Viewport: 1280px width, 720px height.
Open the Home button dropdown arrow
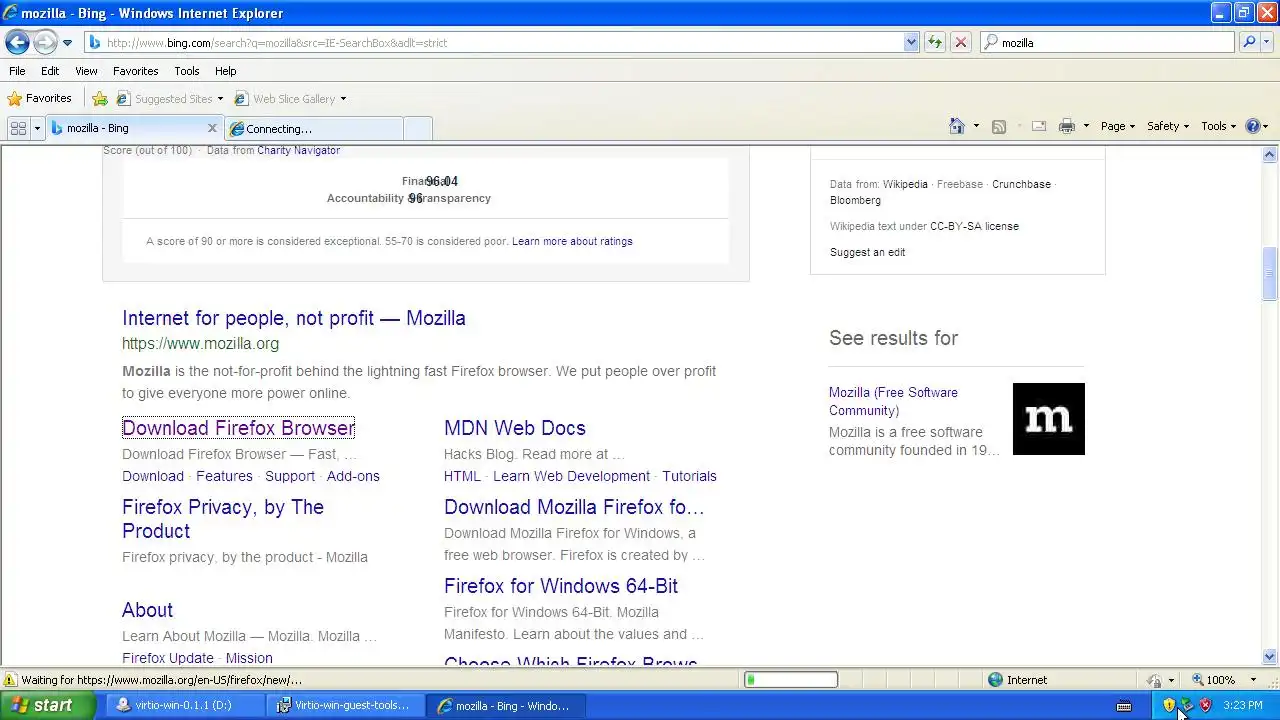pos(976,126)
